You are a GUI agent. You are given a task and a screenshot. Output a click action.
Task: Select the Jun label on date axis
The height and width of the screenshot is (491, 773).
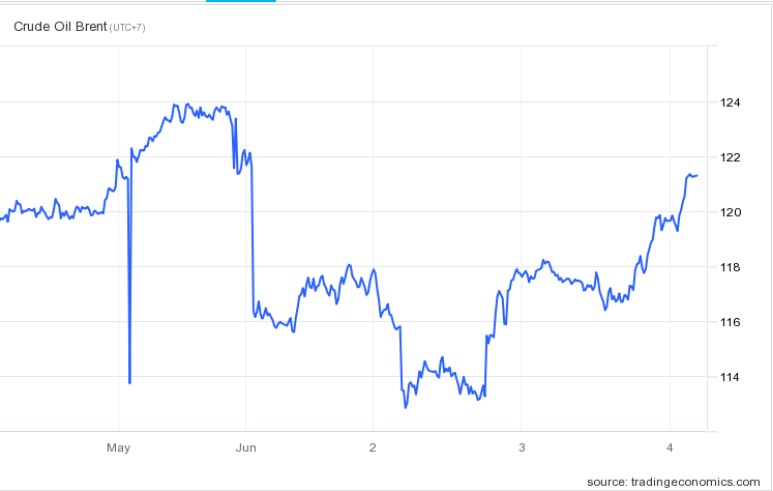coord(245,446)
